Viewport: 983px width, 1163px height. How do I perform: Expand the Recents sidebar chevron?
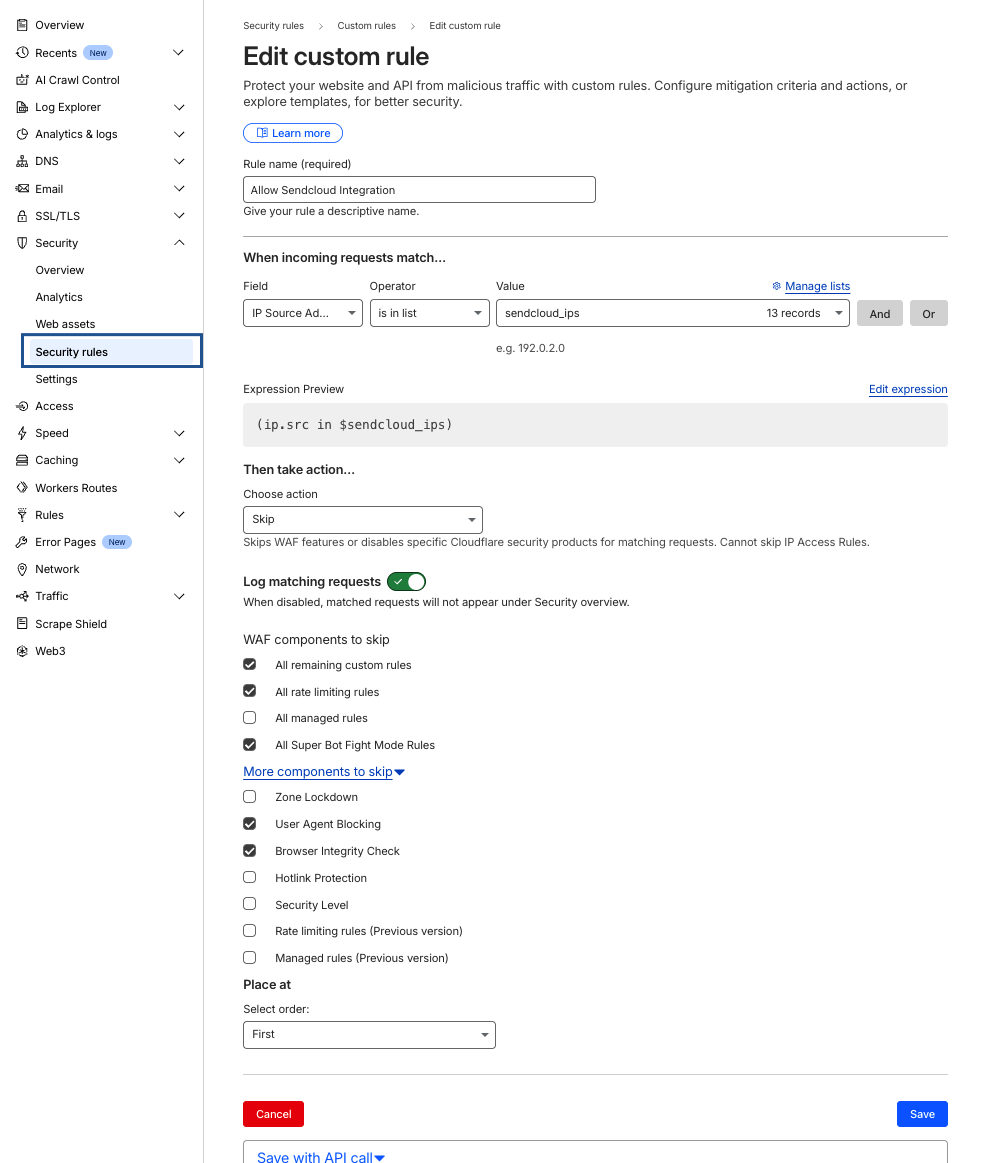(x=179, y=53)
